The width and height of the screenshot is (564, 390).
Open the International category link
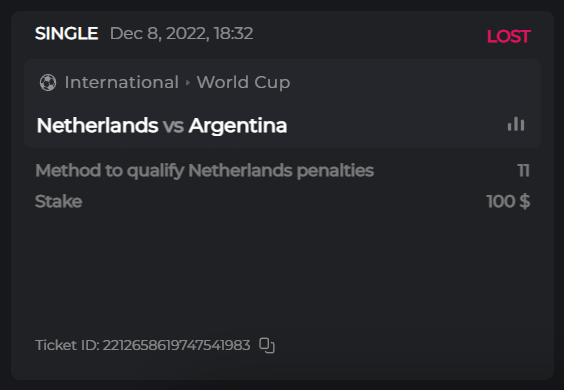point(122,82)
